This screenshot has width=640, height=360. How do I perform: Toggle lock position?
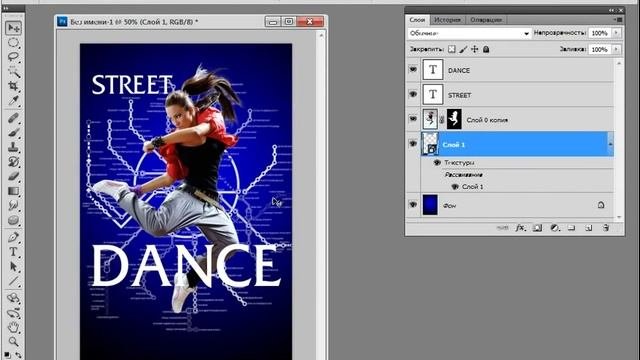(474, 49)
